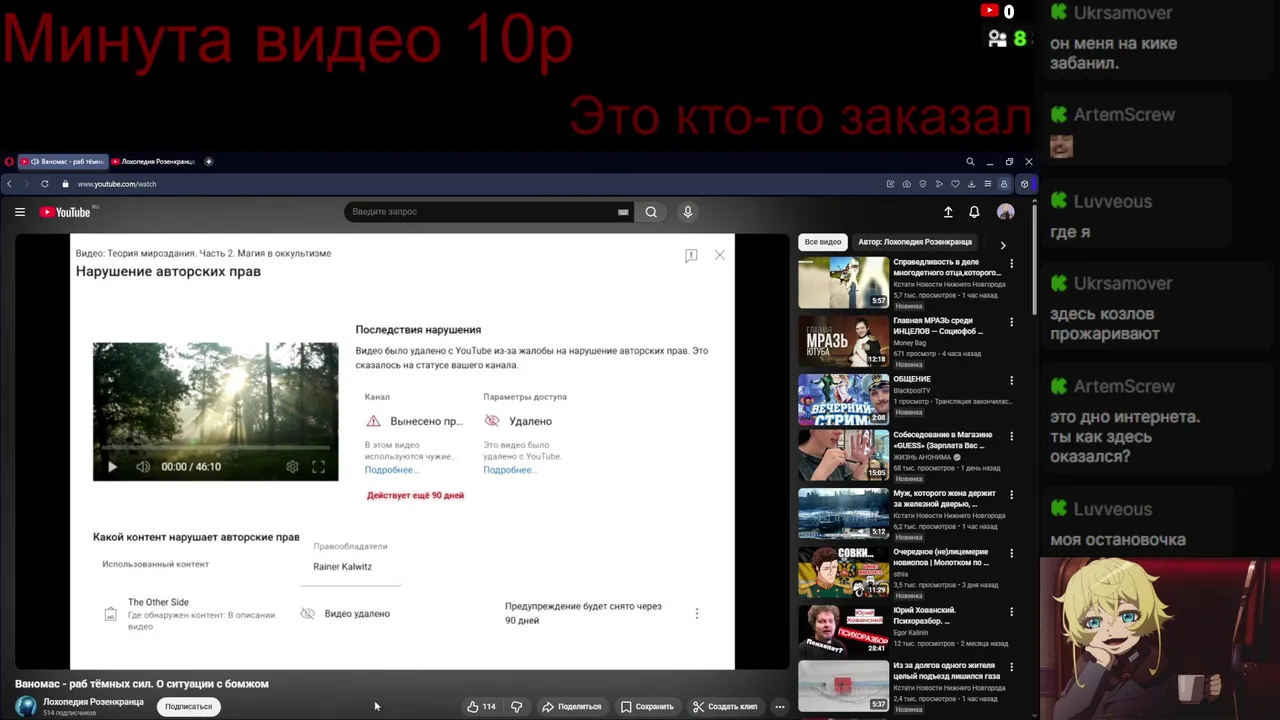The width and height of the screenshot is (1280, 720).
Task: Click the YouTube search magnifier button
Action: [x=651, y=212]
